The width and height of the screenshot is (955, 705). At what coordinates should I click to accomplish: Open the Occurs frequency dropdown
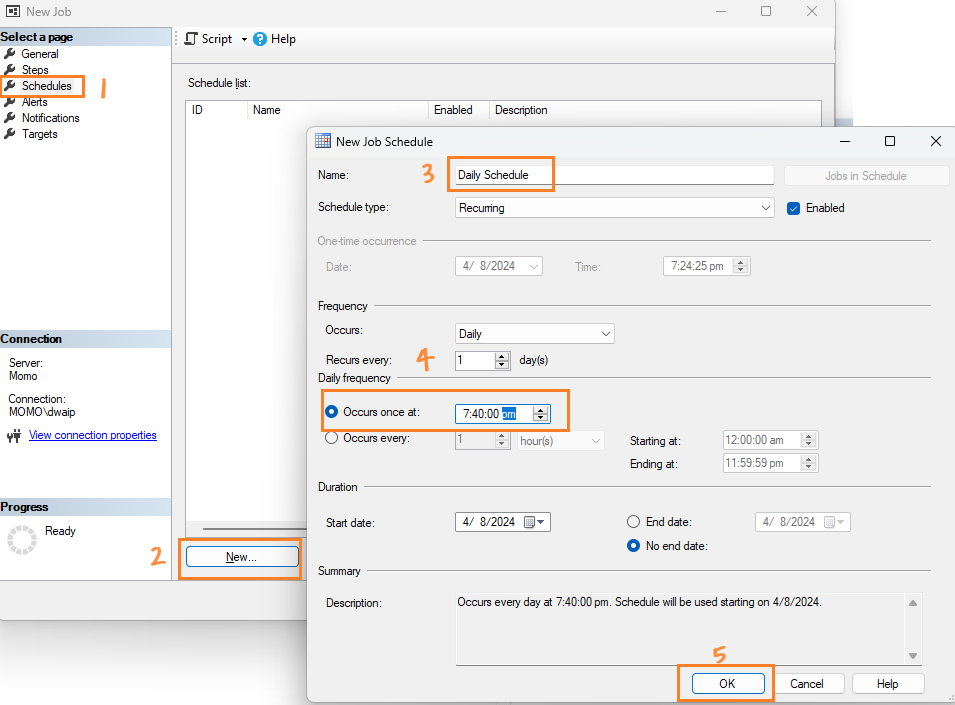535,334
